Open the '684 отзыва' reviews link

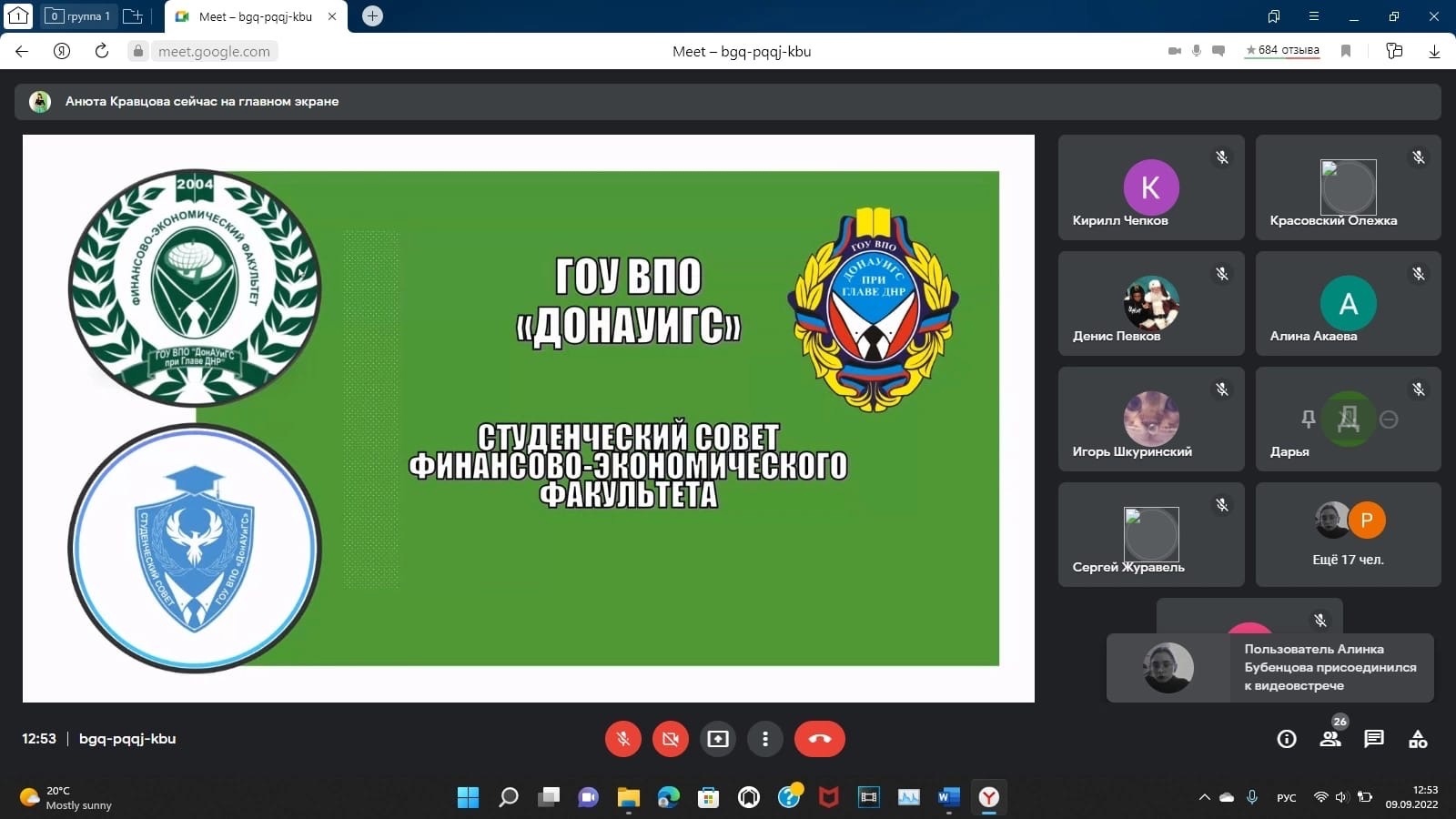(1282, 50)
